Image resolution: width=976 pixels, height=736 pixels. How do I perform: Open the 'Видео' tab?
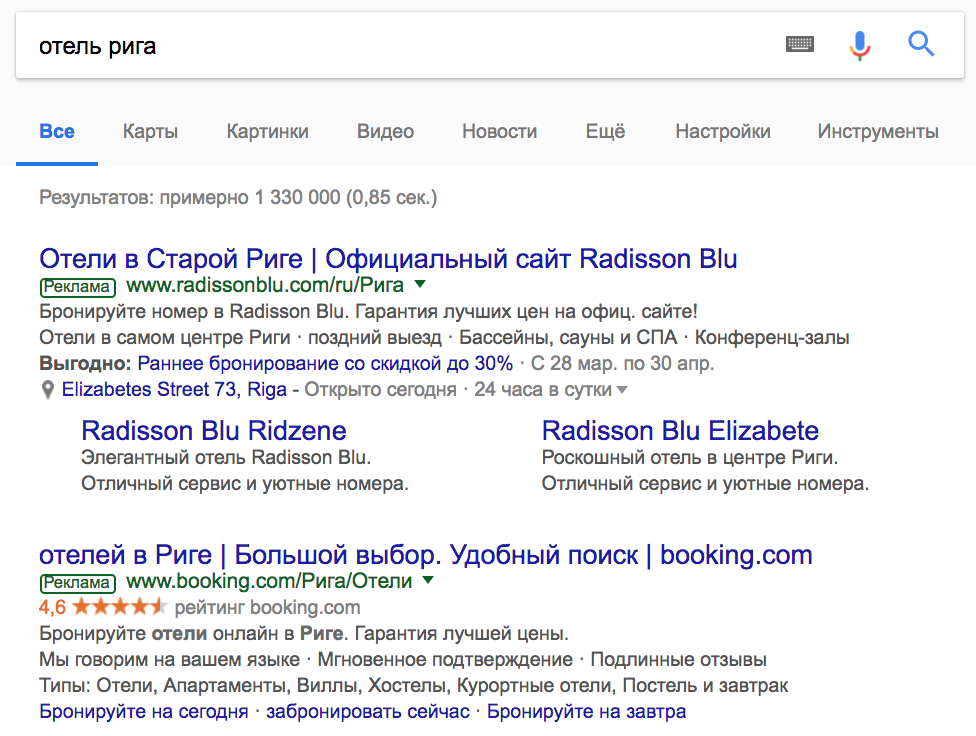385,131
